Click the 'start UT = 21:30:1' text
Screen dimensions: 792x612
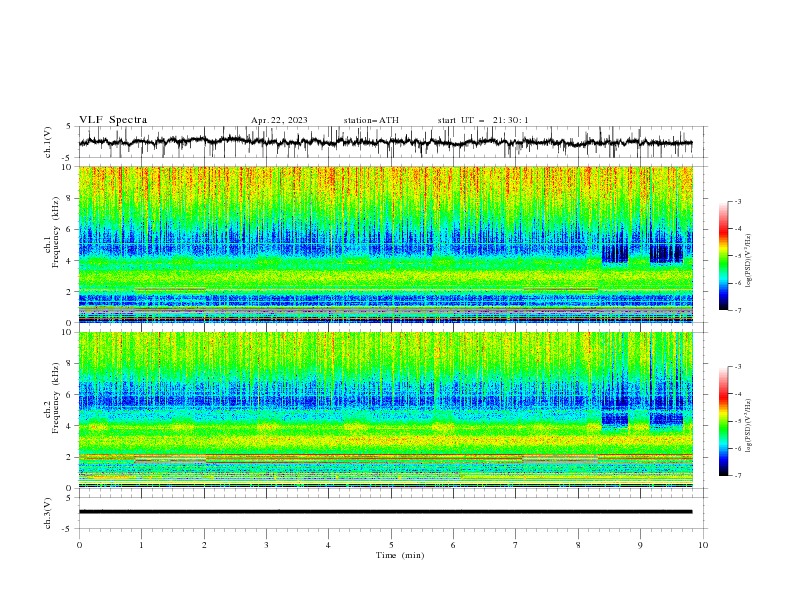pos(483,120)
